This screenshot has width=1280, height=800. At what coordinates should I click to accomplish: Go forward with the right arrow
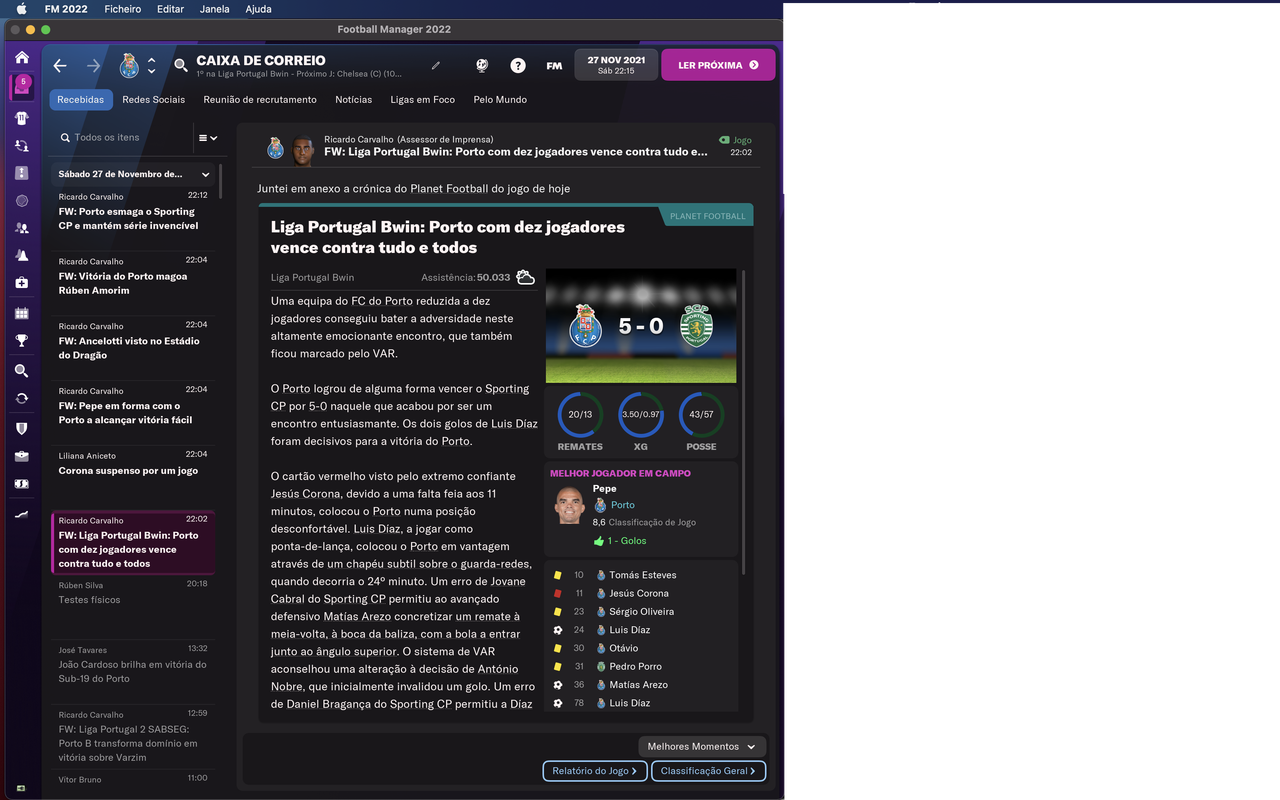[93, 66]
